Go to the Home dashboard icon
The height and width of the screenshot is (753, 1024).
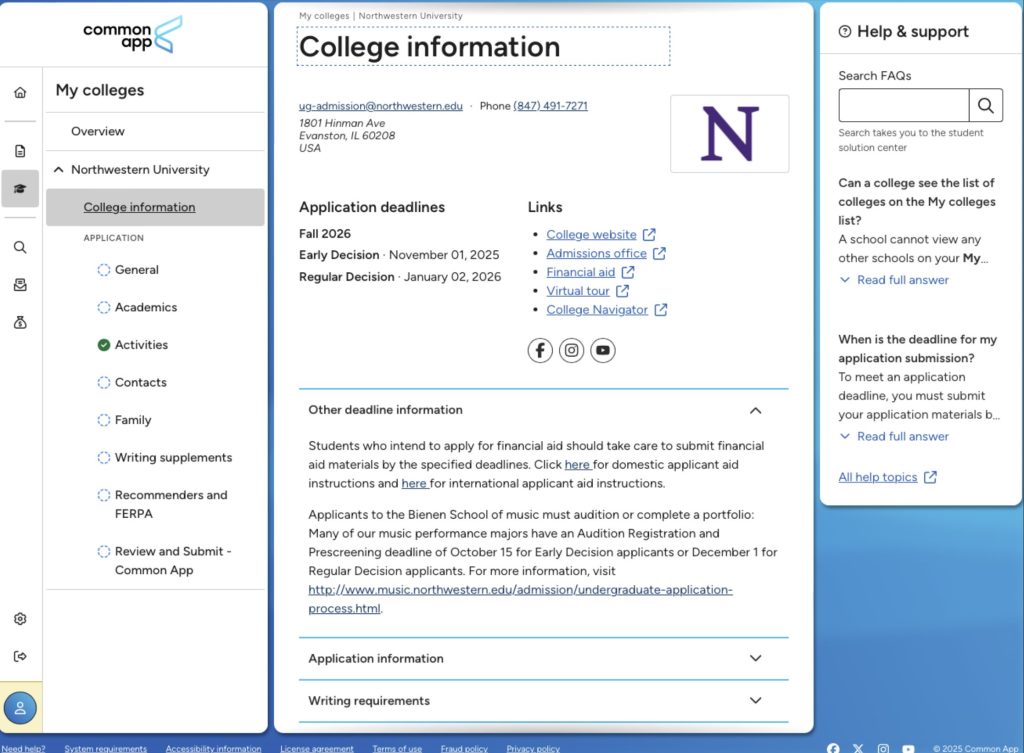tap(20, 93)
